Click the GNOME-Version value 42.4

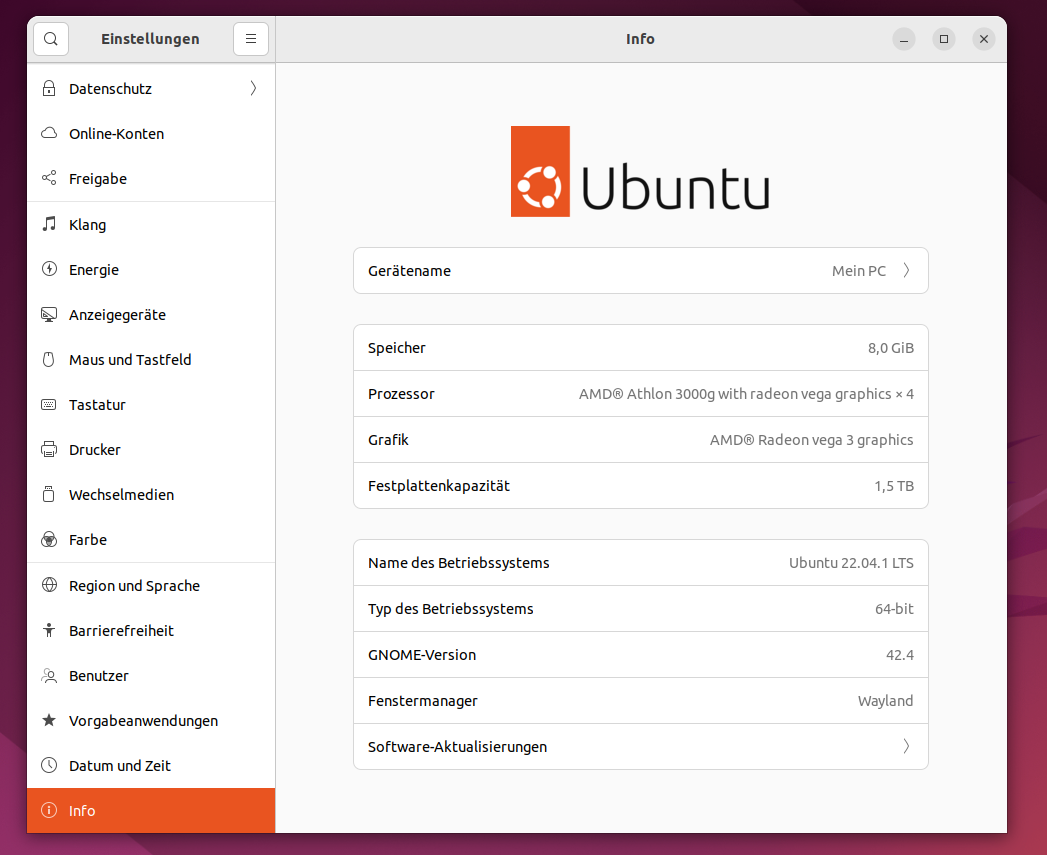tap(899, 655)
